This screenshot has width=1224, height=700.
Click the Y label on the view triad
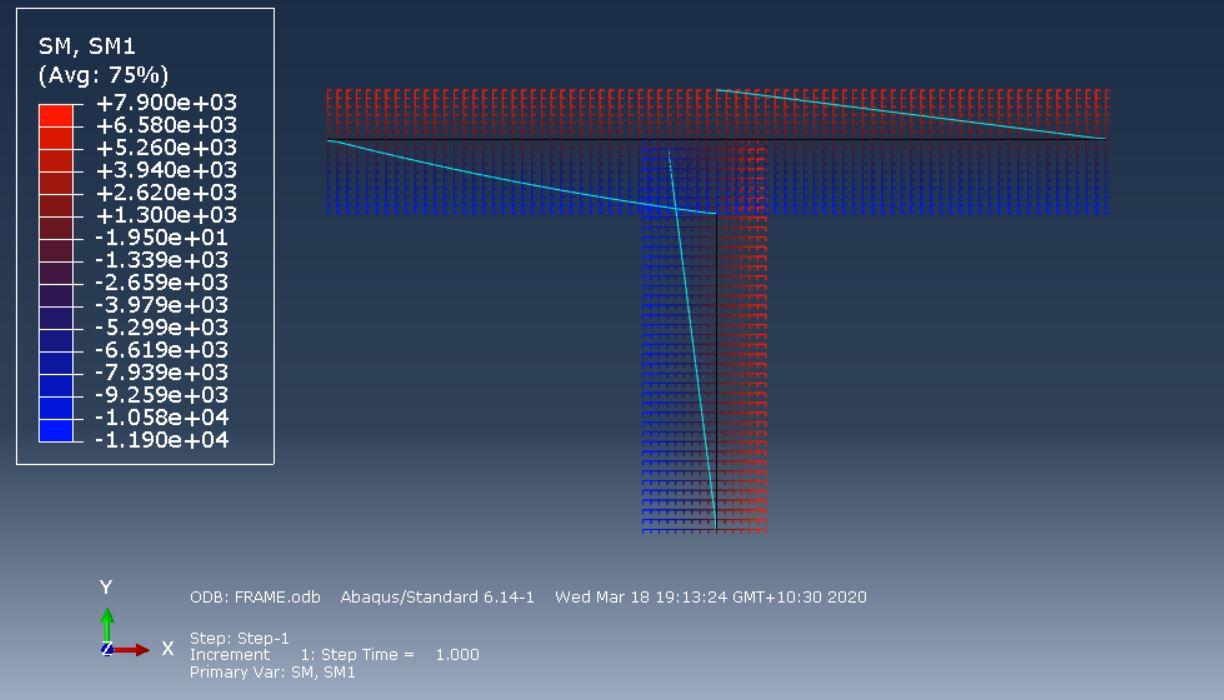pos(105,585)
